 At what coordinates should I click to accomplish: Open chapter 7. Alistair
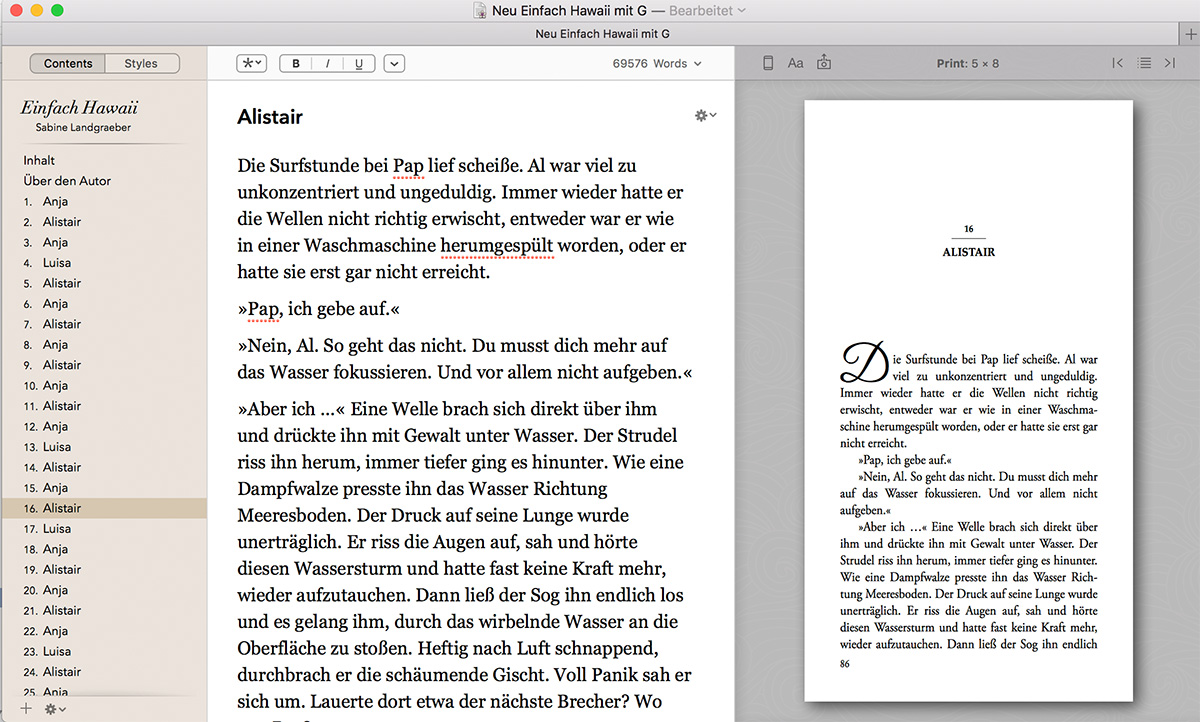[103, 324]
